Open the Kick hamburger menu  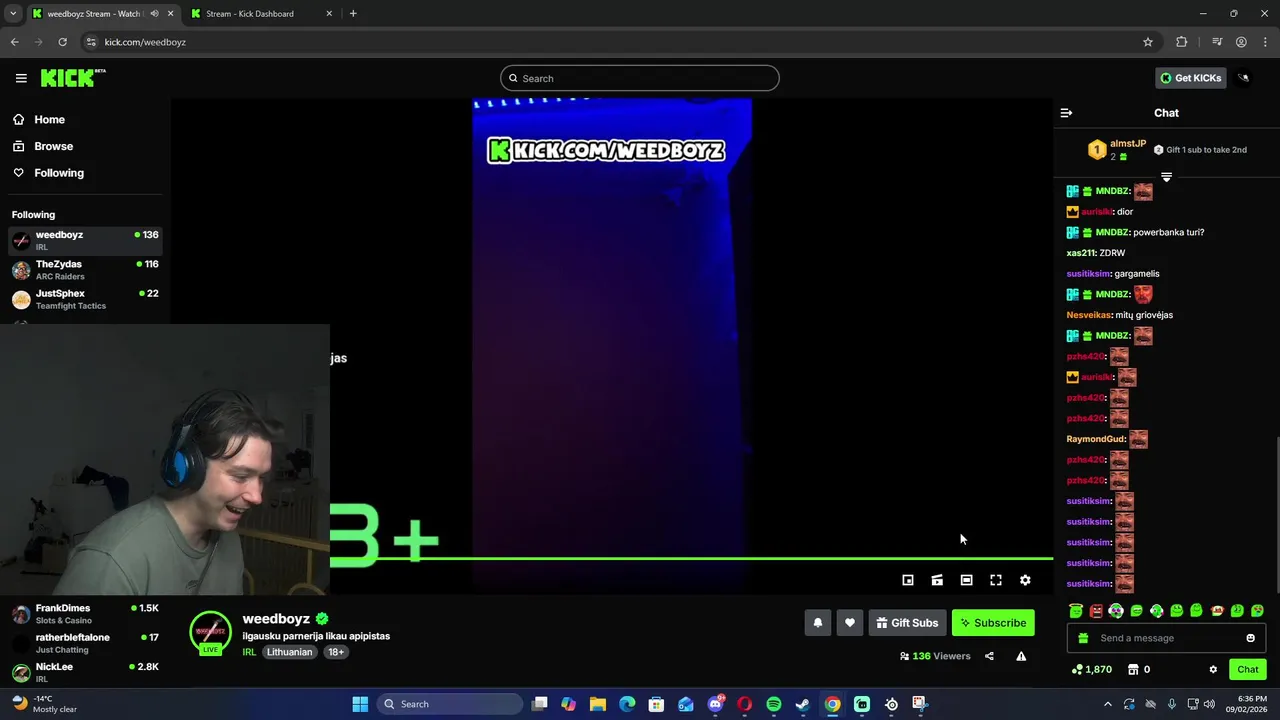click(21, 78)
